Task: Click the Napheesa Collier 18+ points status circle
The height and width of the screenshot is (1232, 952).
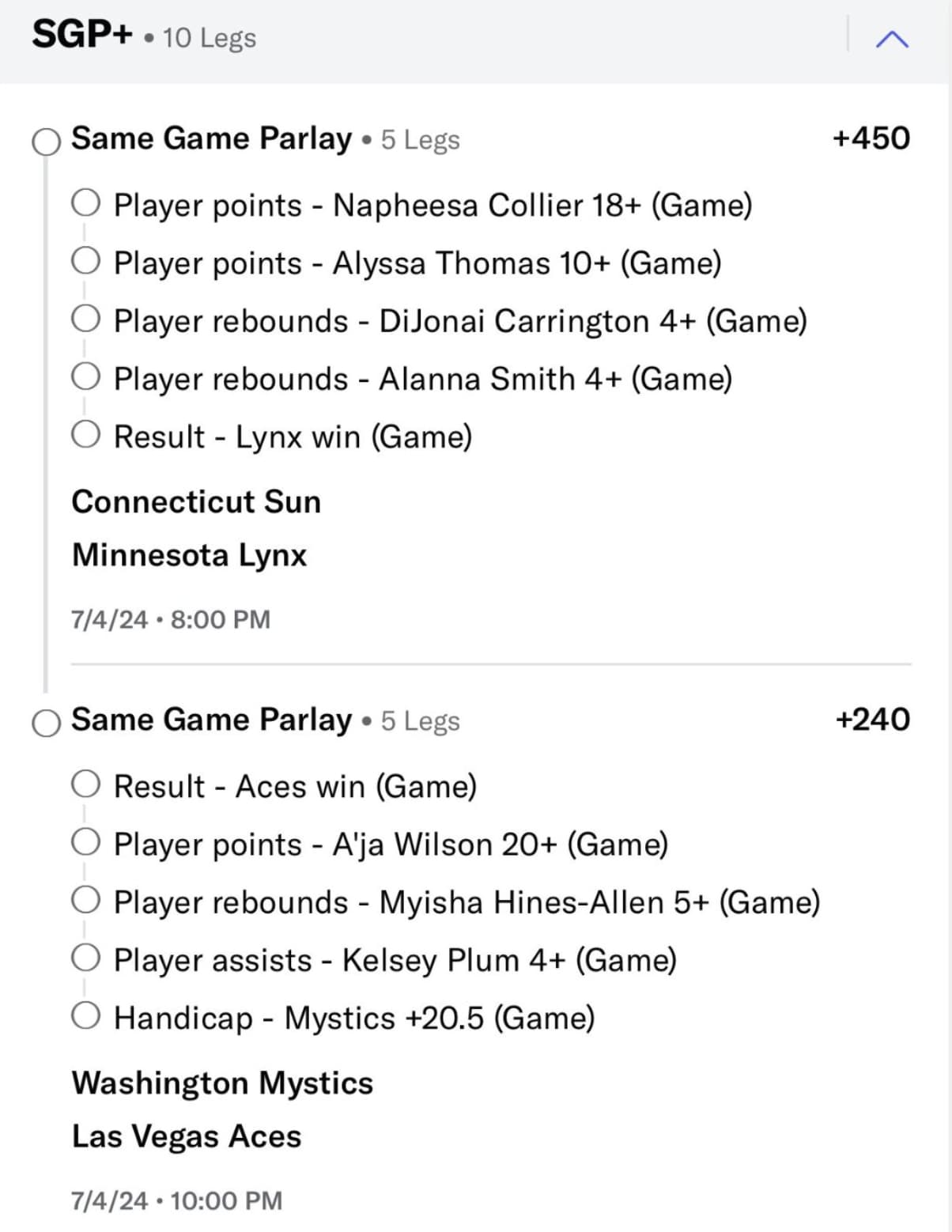Action: tap(85, 202)
